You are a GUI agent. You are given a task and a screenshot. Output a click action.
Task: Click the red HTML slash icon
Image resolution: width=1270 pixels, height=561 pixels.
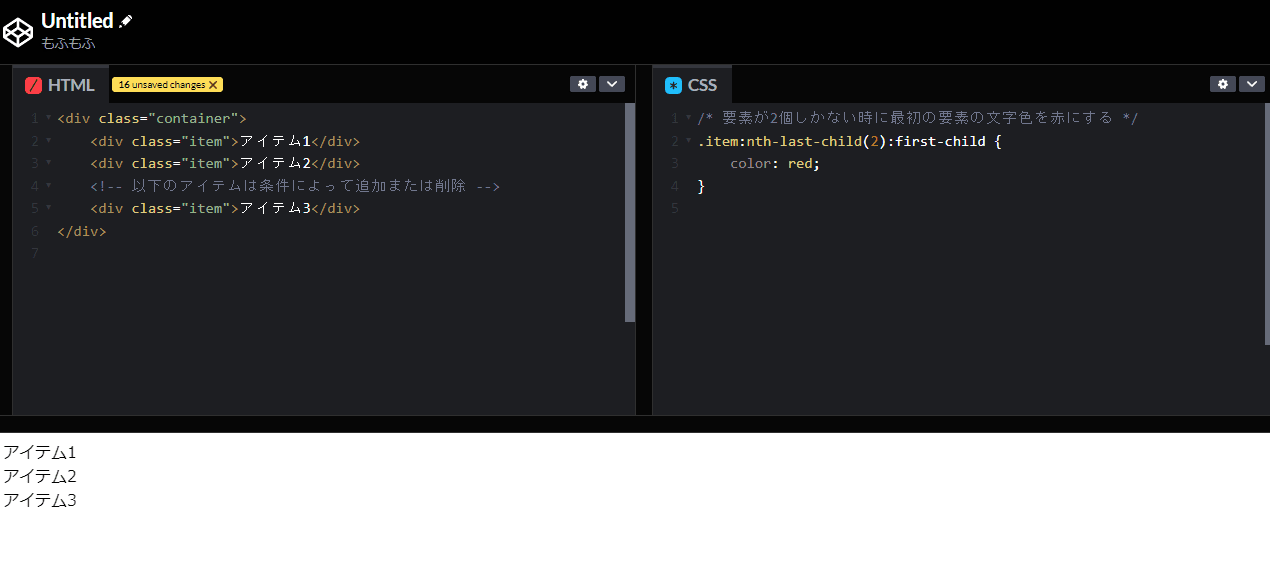pos(33,85)
